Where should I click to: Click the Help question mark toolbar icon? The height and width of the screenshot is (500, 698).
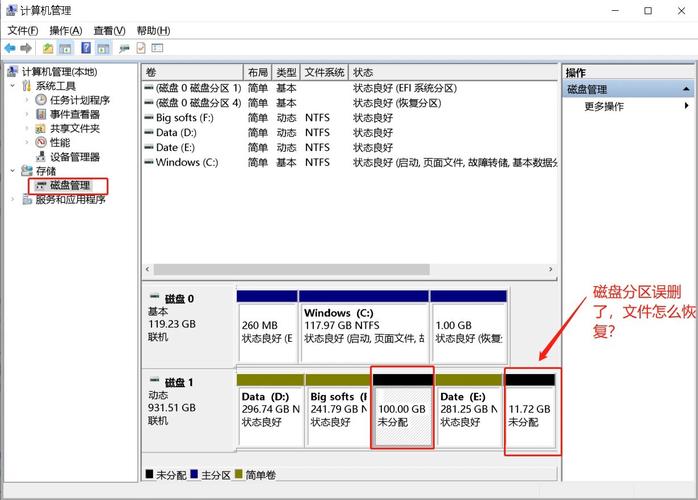(86, 48)
